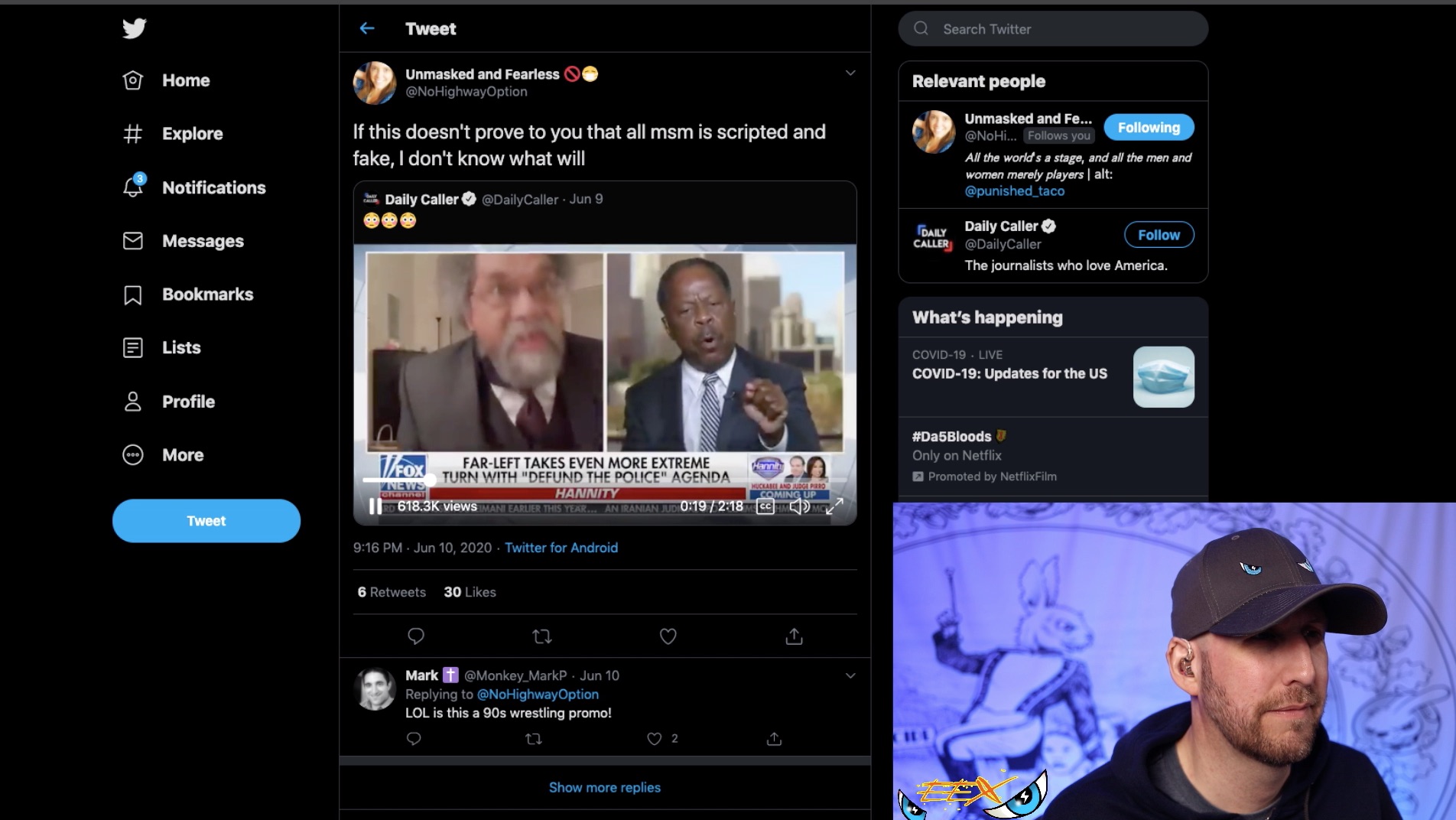Click the Twitter bird logo
Image resolution: width=1456 pixels, height=820 pixels.
[134, 28]
